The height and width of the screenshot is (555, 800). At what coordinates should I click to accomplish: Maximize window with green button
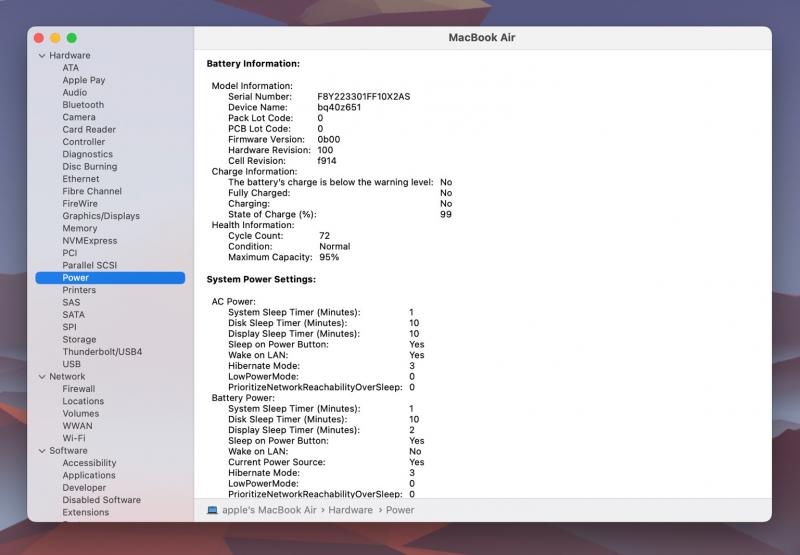[72, 38]
